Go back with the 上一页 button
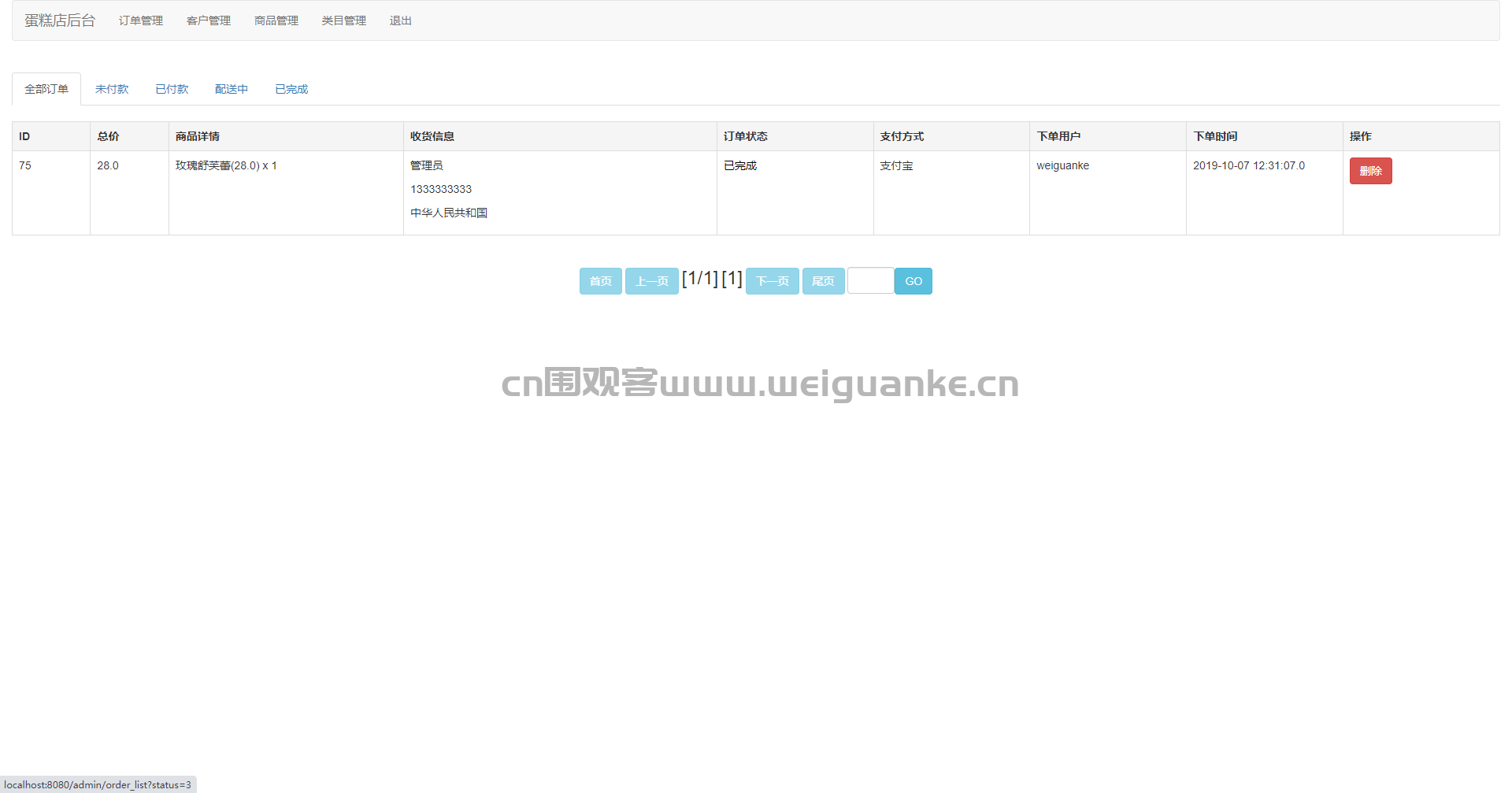Image resolution: width=1512 pixels, height=793 pixels. [x=651, y=281]
